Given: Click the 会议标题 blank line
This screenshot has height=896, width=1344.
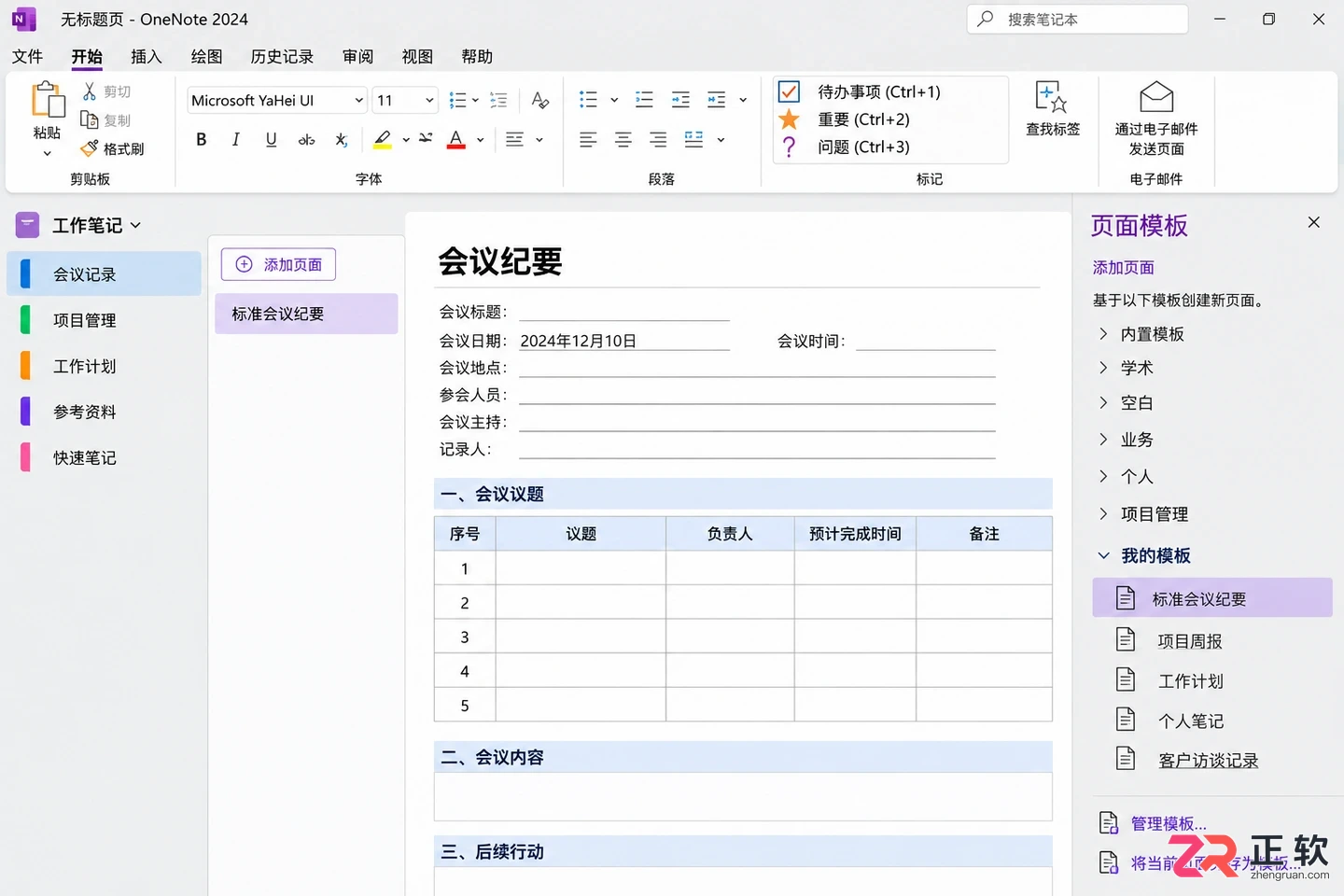Looking at the screenshot, I should (x=624, y=312).
